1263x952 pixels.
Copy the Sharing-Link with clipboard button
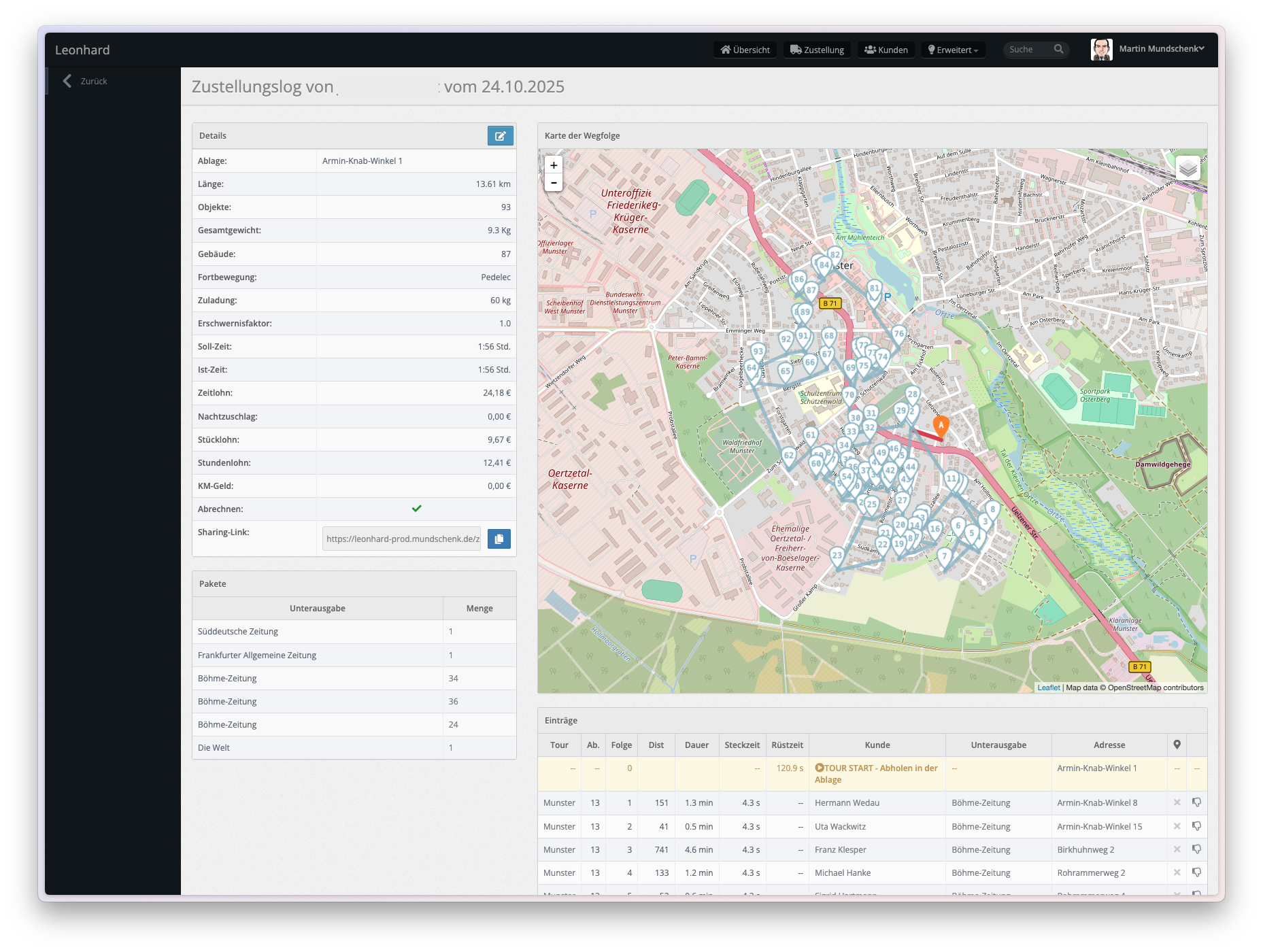(x=499, y=539)
